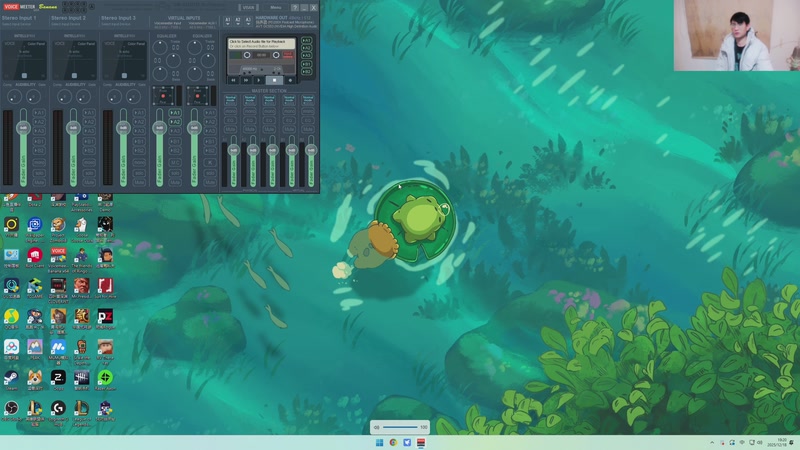
Task: Click Stereo Input 1 fader gain knob
Action: 23,128
